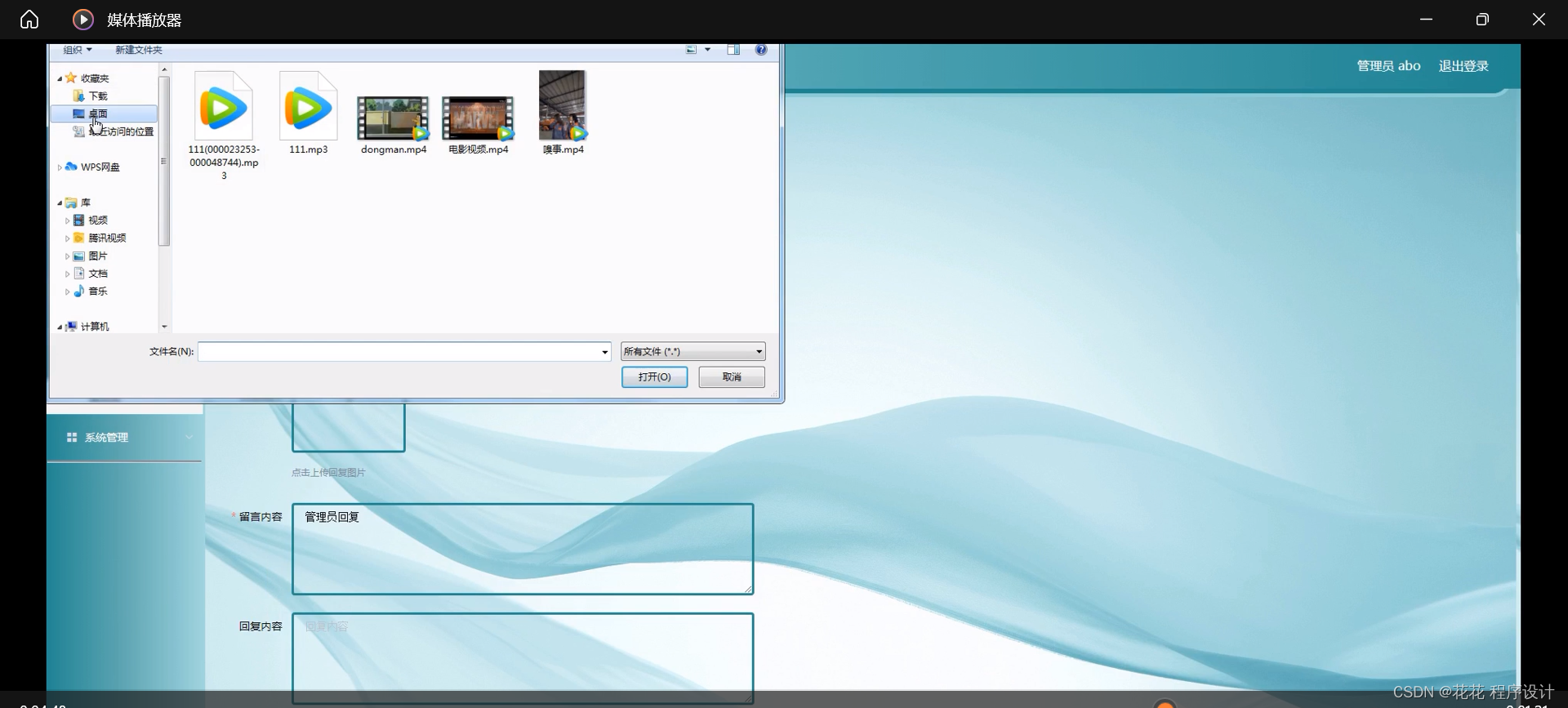The image size is (1568, 708).
Task: Select the 111.mp3 file icon
Action: coord(309,106)
